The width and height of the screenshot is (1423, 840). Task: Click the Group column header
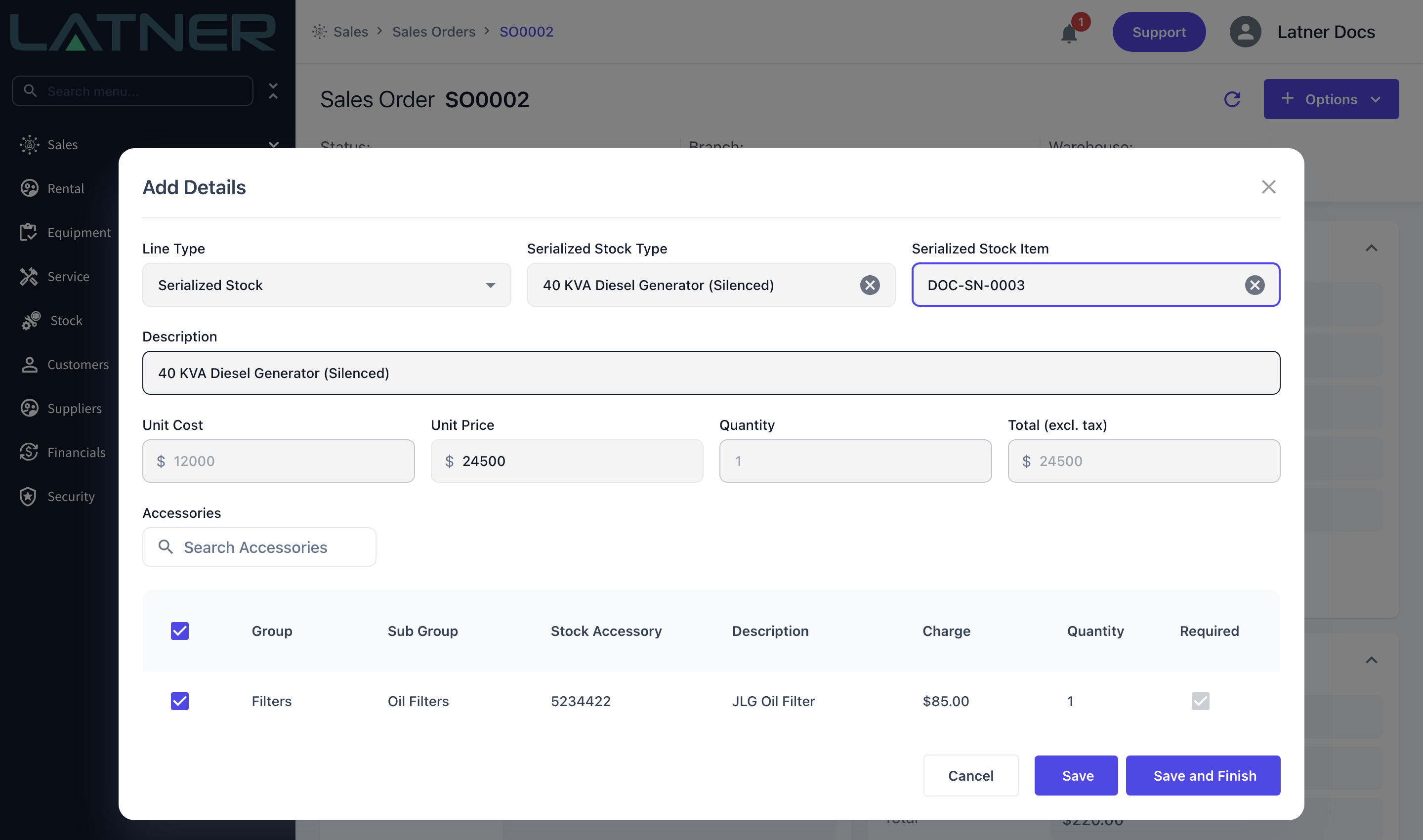click(272, 630)
